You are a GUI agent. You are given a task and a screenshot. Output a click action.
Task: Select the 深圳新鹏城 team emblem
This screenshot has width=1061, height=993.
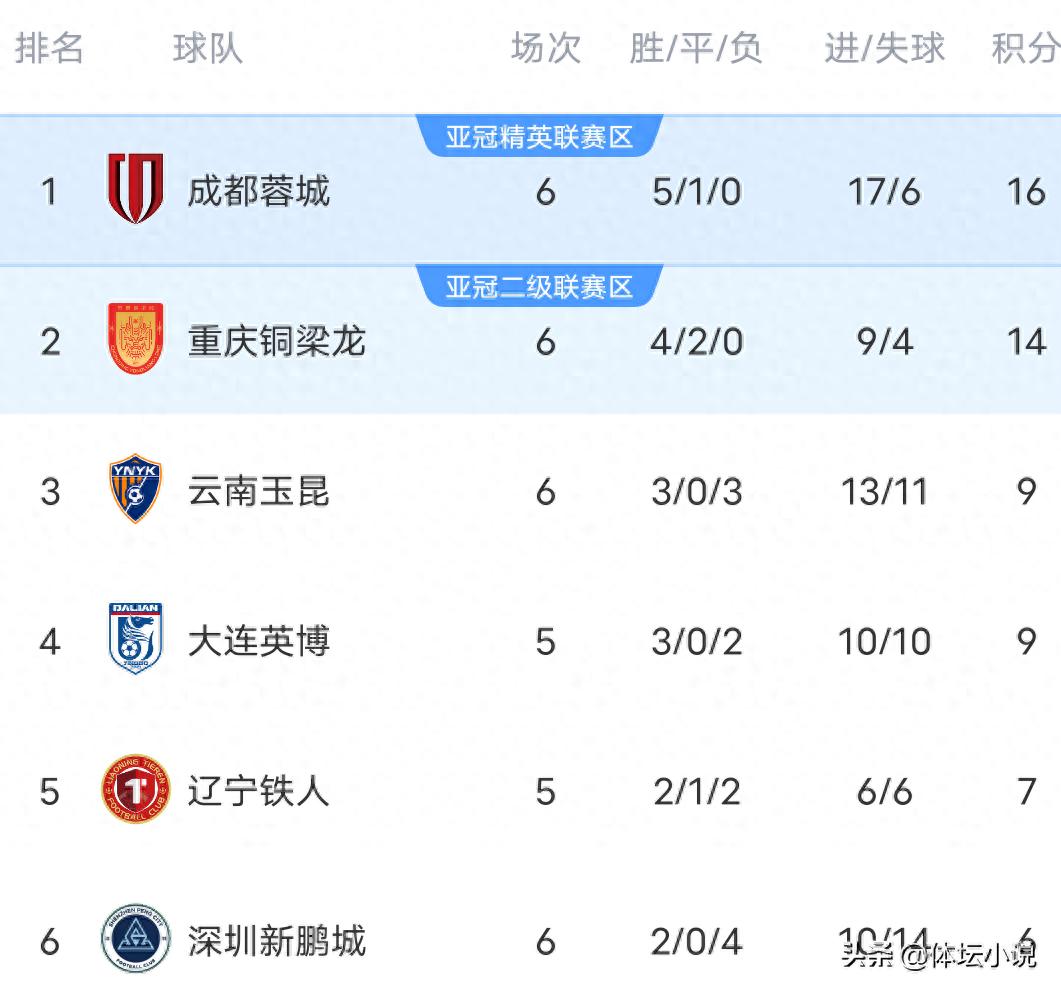click(136, 941)
